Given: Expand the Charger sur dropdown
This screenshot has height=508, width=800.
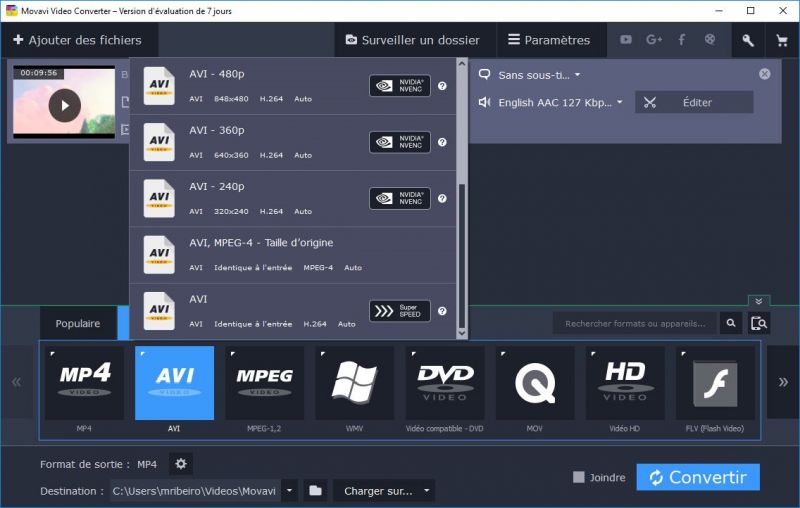Looking at the screenshot, I should point(384,490).
